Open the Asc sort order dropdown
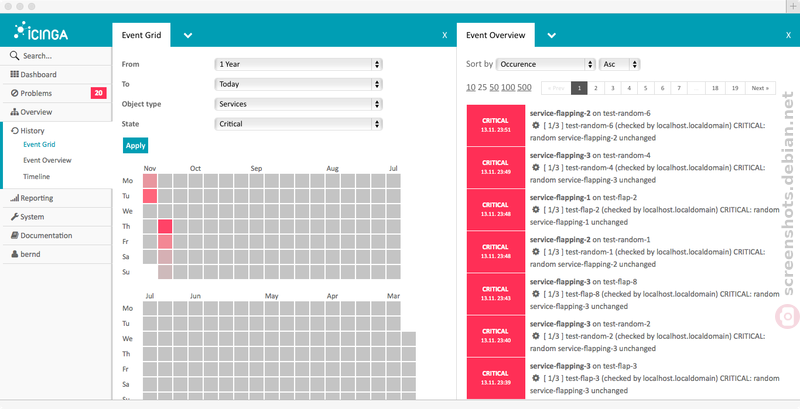This screenshot has width=800, height=409. coord(619,64)
